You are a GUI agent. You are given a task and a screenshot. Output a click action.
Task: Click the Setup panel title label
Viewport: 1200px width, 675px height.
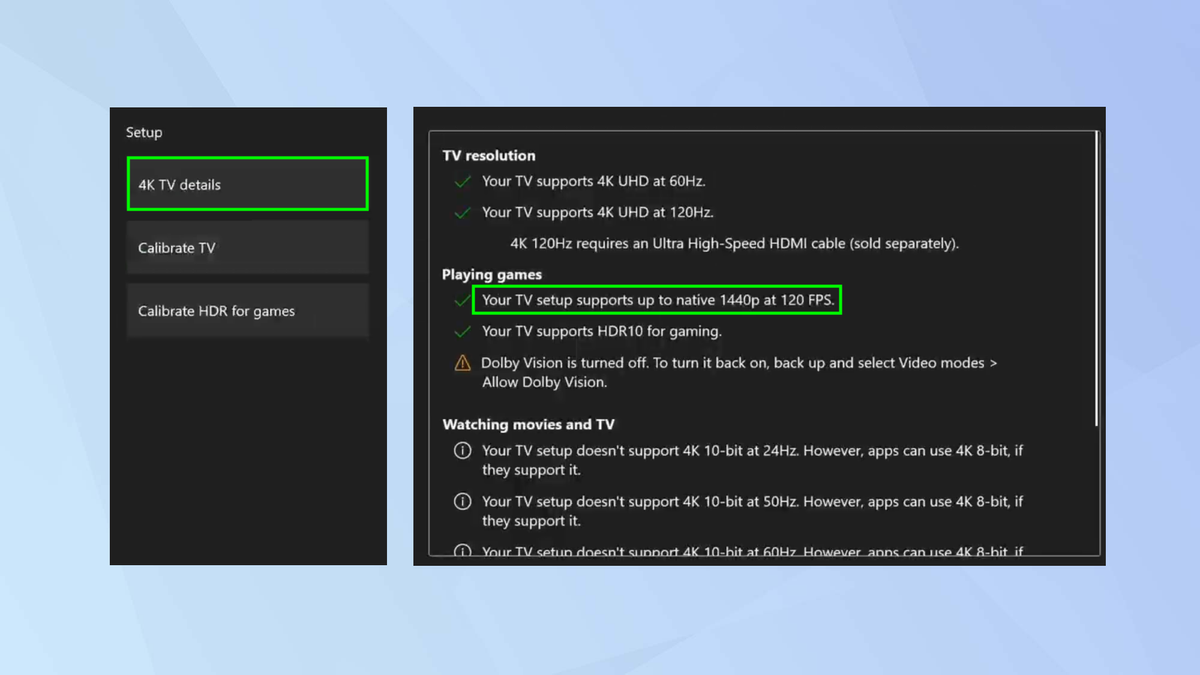(143, 131)
